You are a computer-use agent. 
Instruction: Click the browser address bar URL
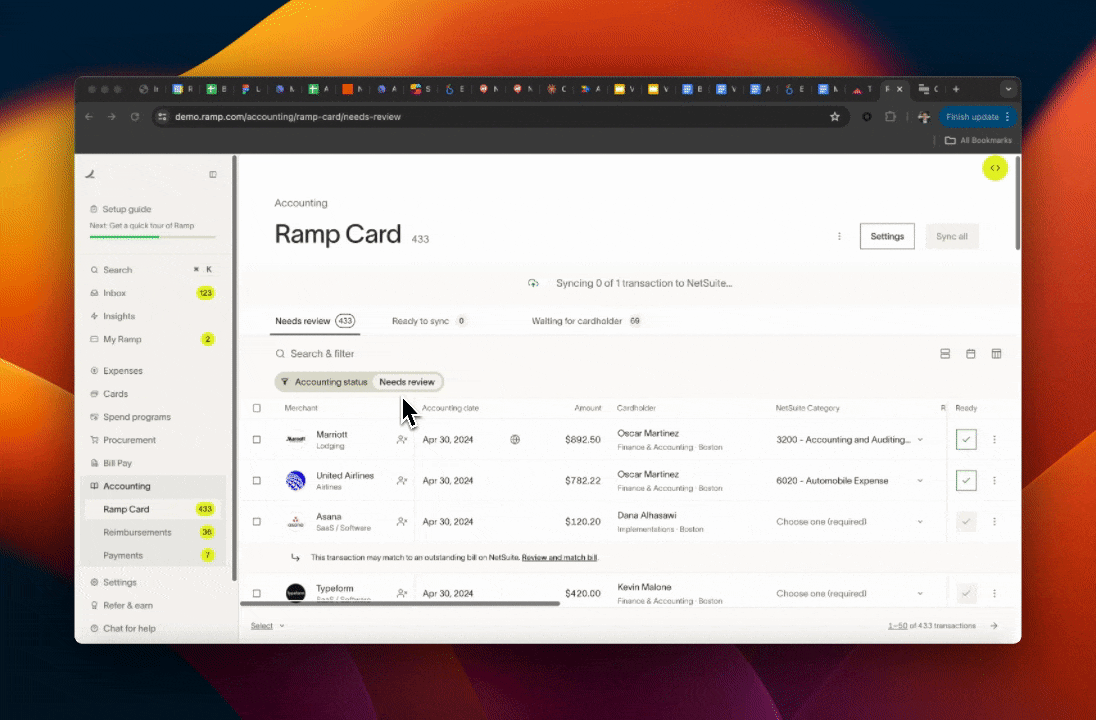[287, 117]
